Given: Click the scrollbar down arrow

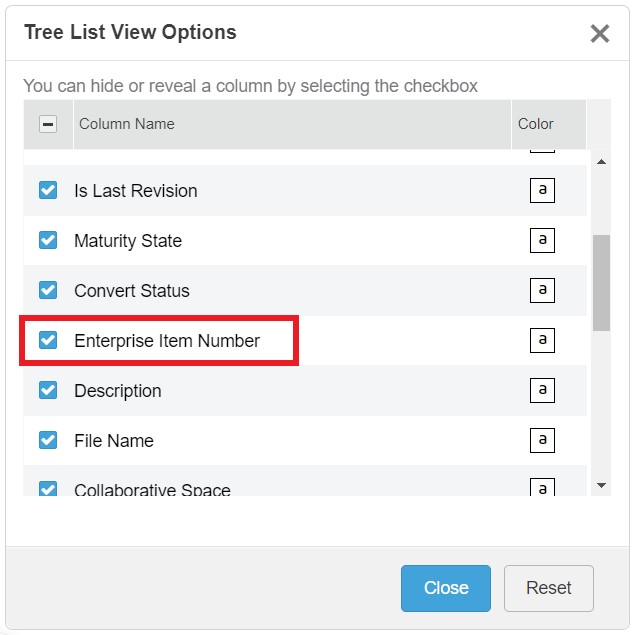Looking at the screenshot, I should 601,485.
